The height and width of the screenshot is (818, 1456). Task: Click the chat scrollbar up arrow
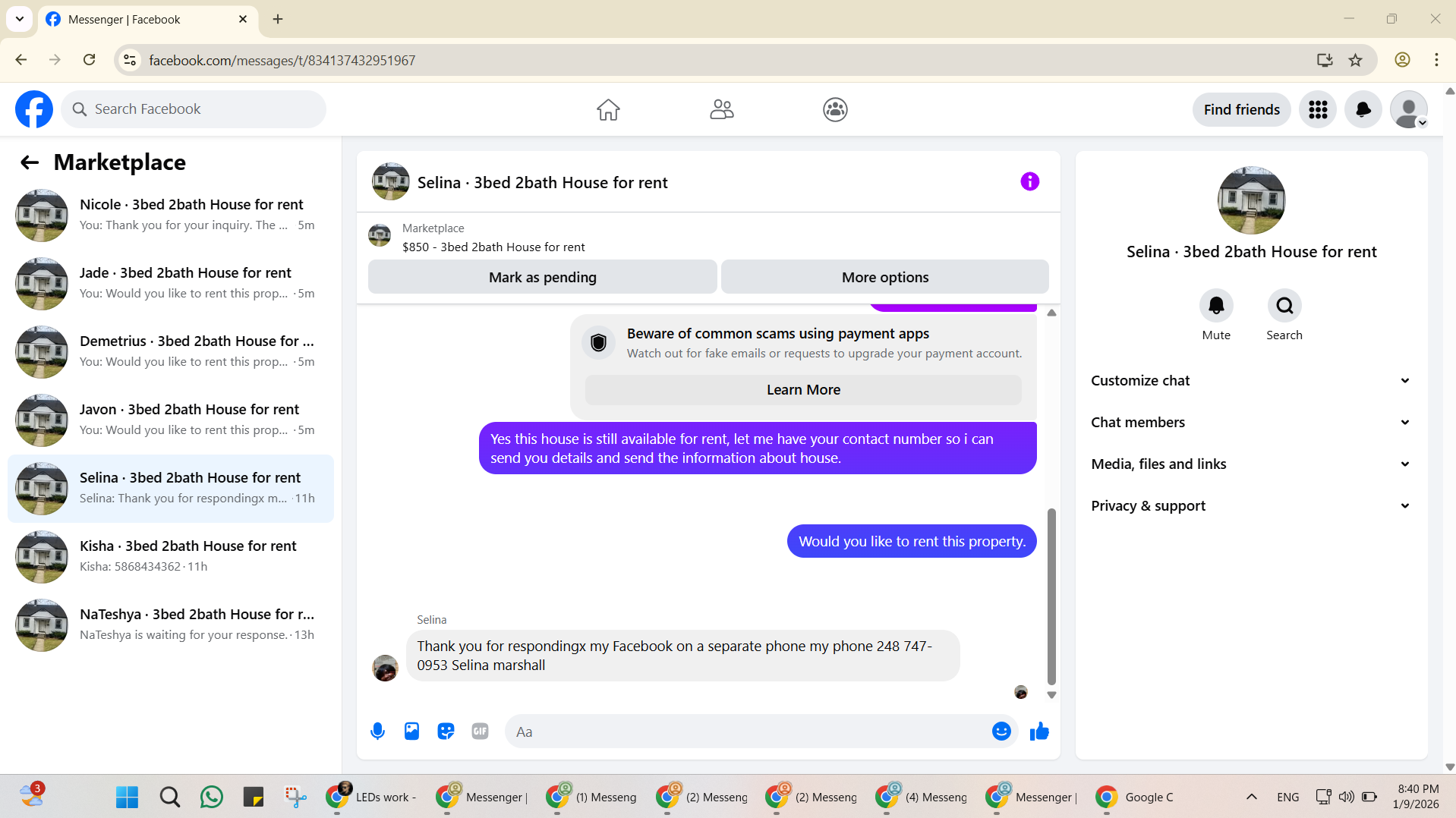click(x=1051, y=313)
